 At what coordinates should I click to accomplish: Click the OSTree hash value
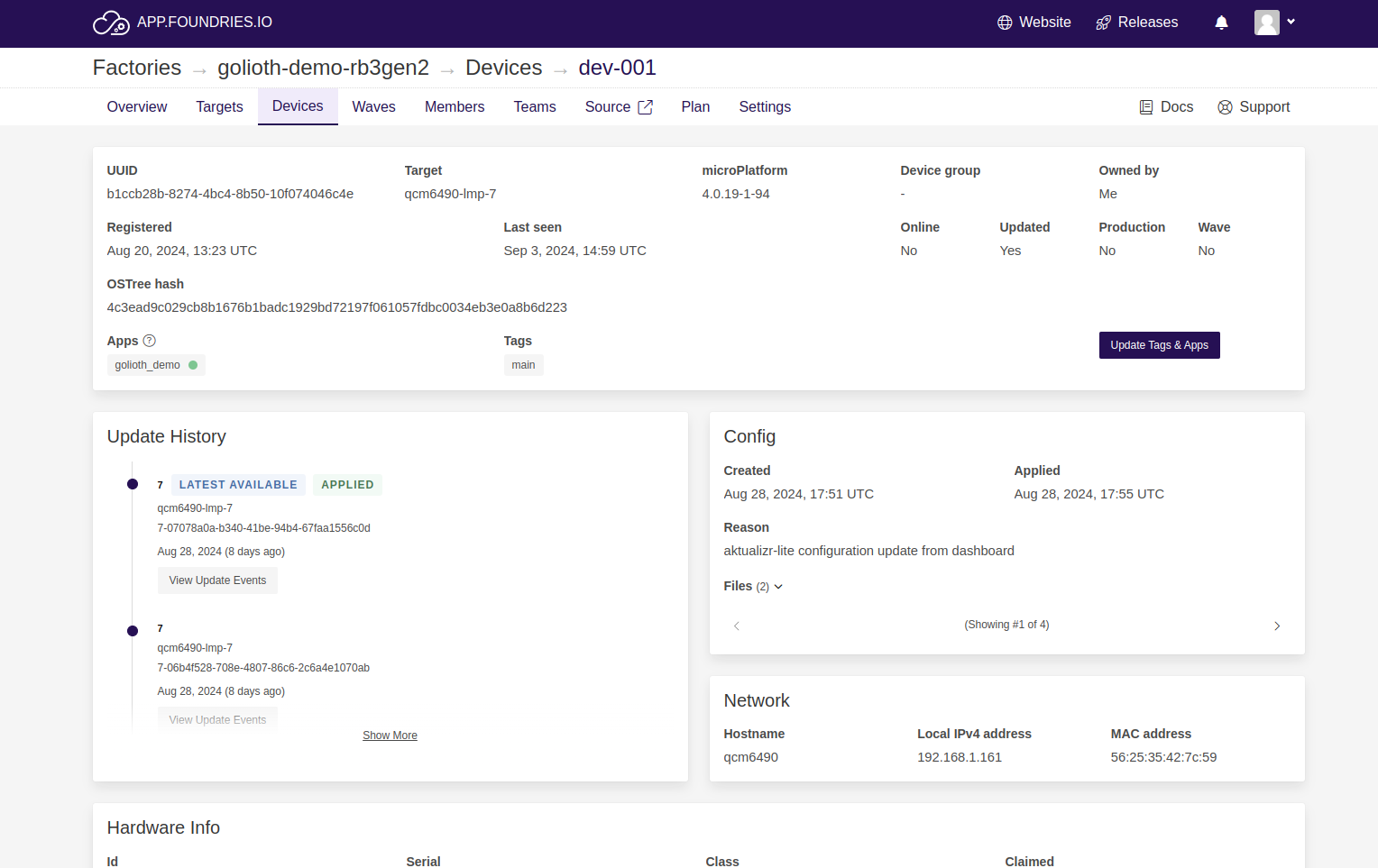click(337, 307)
